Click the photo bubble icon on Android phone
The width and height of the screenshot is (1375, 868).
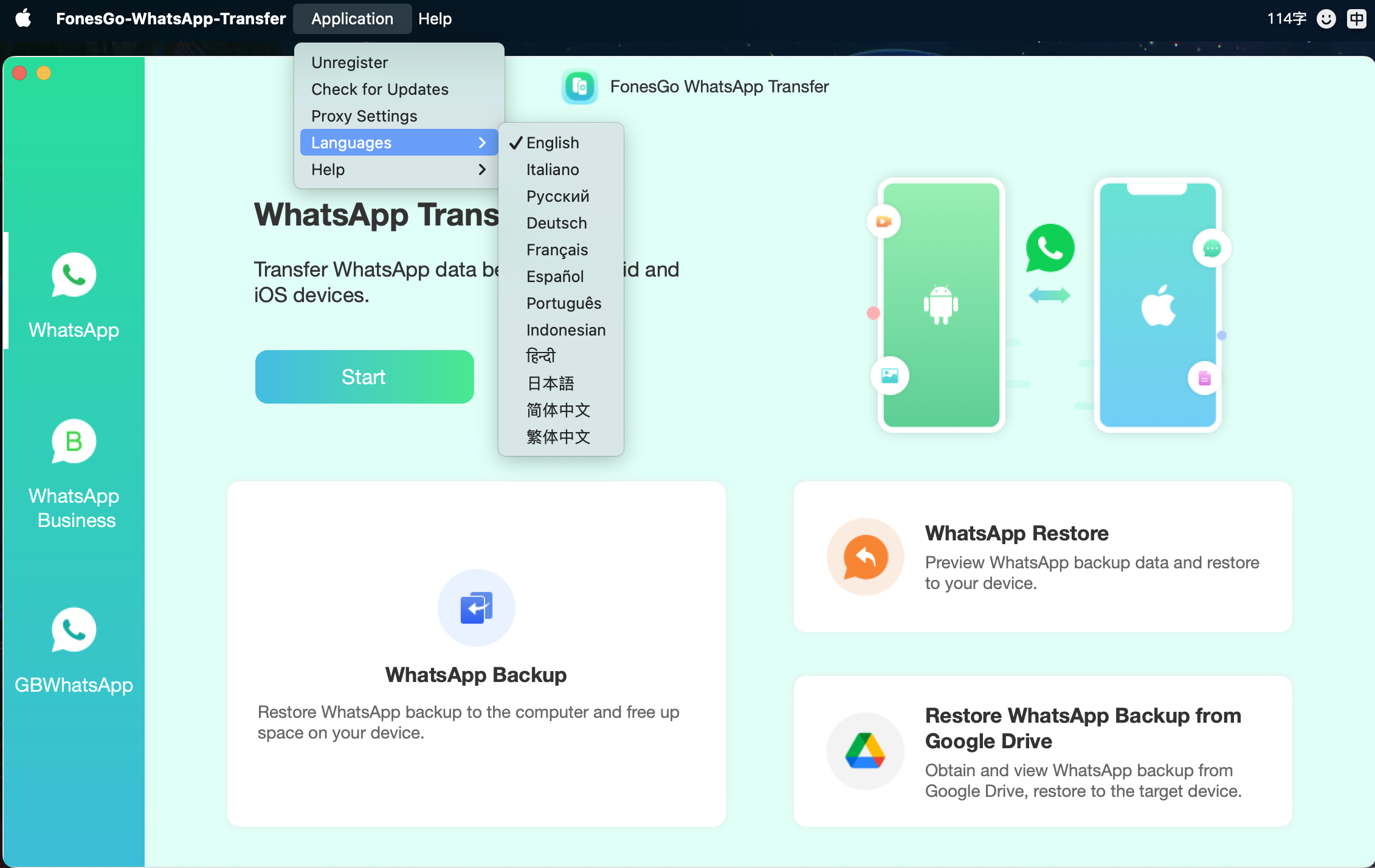click(x=890, y=376)
